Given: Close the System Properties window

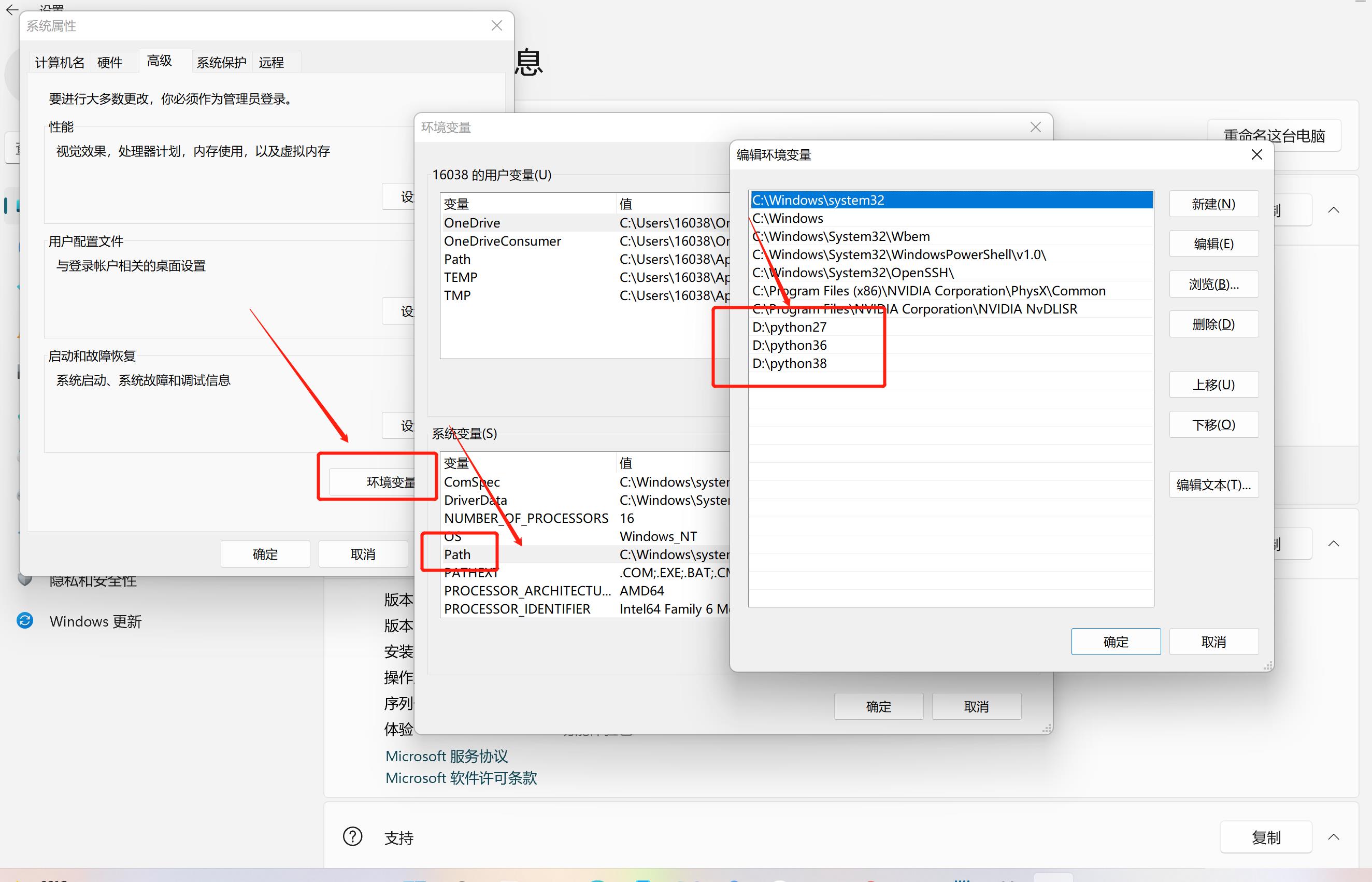Looking at the screenshot, I should pyautogui.click(x=496, y=26).
